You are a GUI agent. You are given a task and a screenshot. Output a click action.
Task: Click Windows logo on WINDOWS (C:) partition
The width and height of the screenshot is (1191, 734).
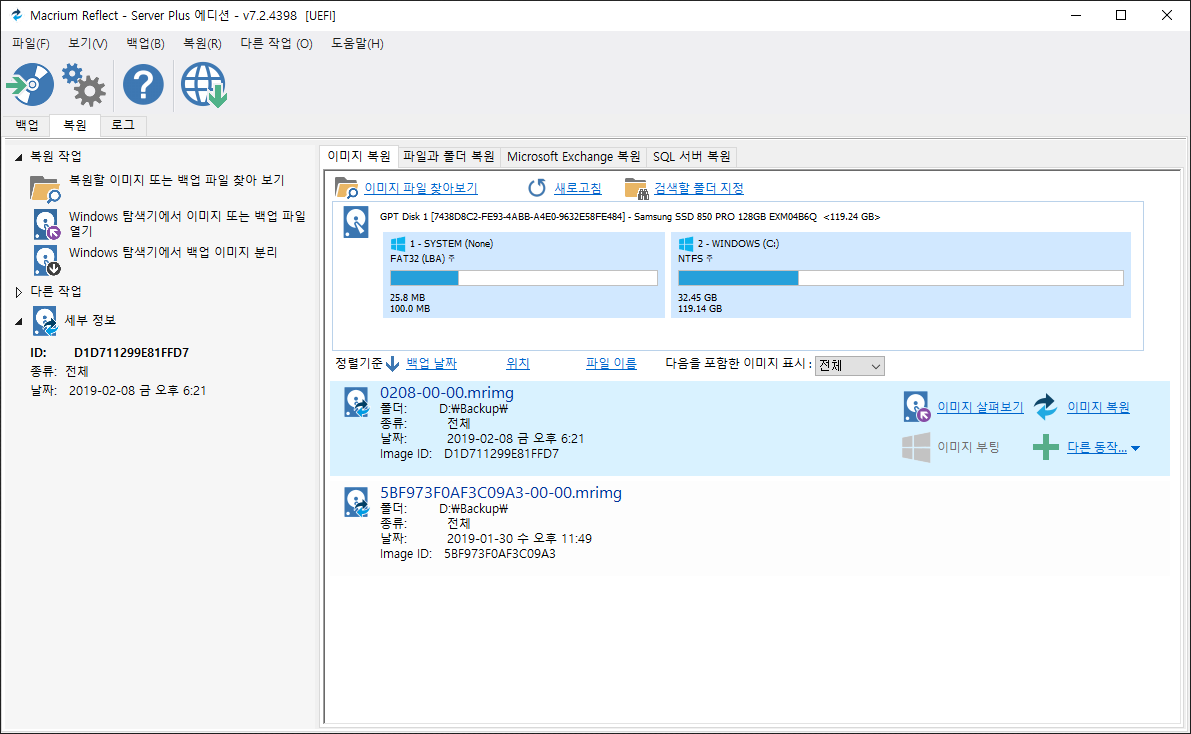point(685,244)
